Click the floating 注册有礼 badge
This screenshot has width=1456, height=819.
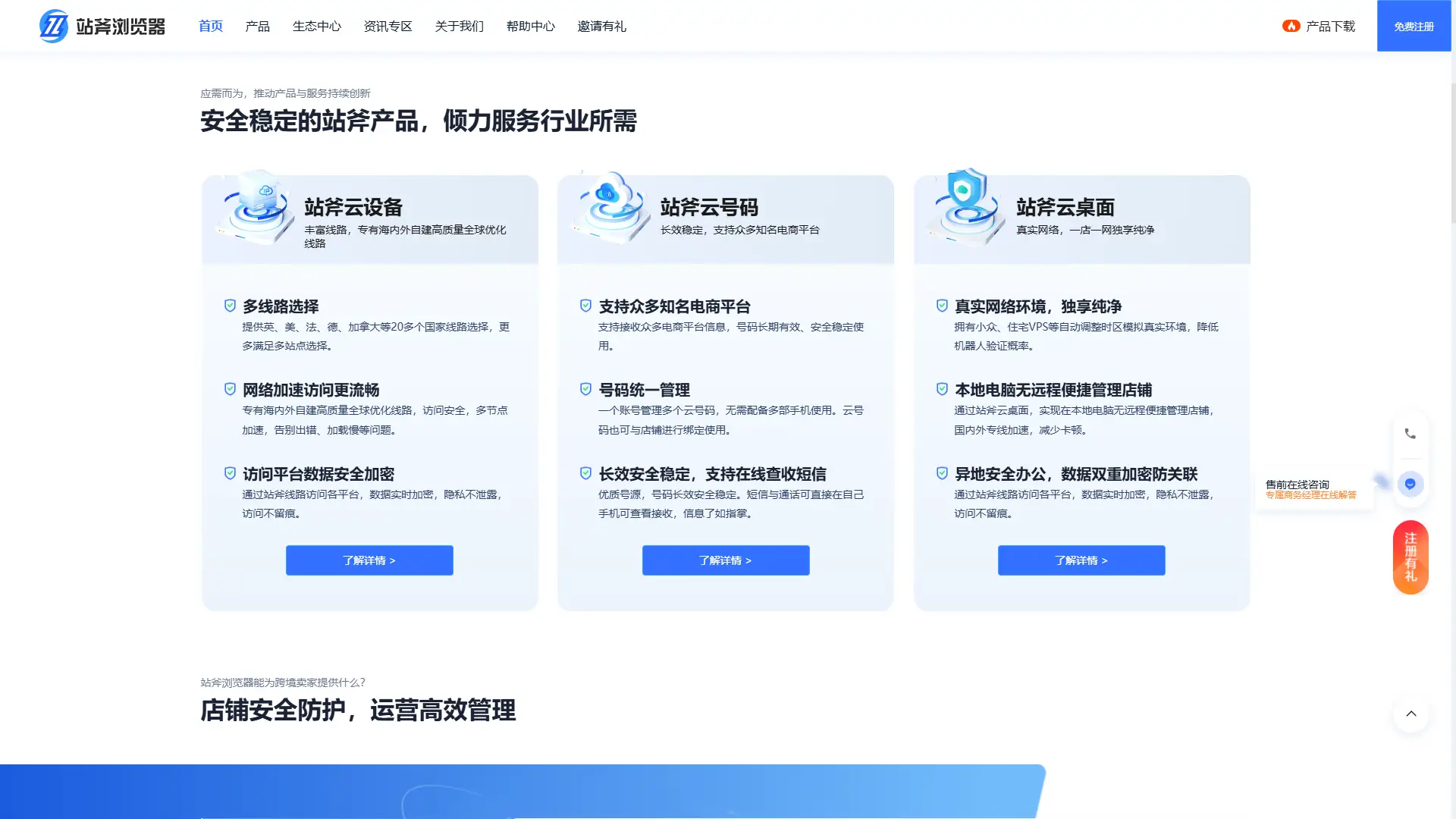pyautogui.click(x=1411, y=557)
